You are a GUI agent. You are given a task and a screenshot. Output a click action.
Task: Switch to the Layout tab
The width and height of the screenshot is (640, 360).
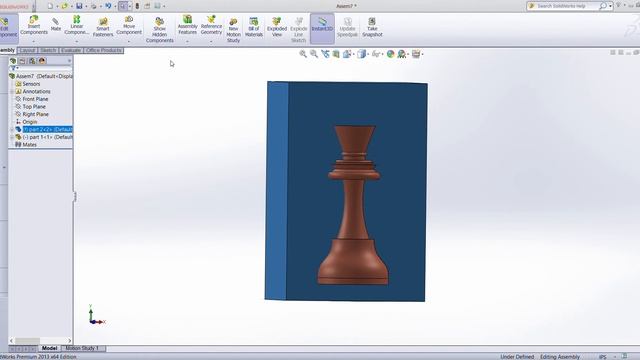pyautogui.click(x=27, y=50)
